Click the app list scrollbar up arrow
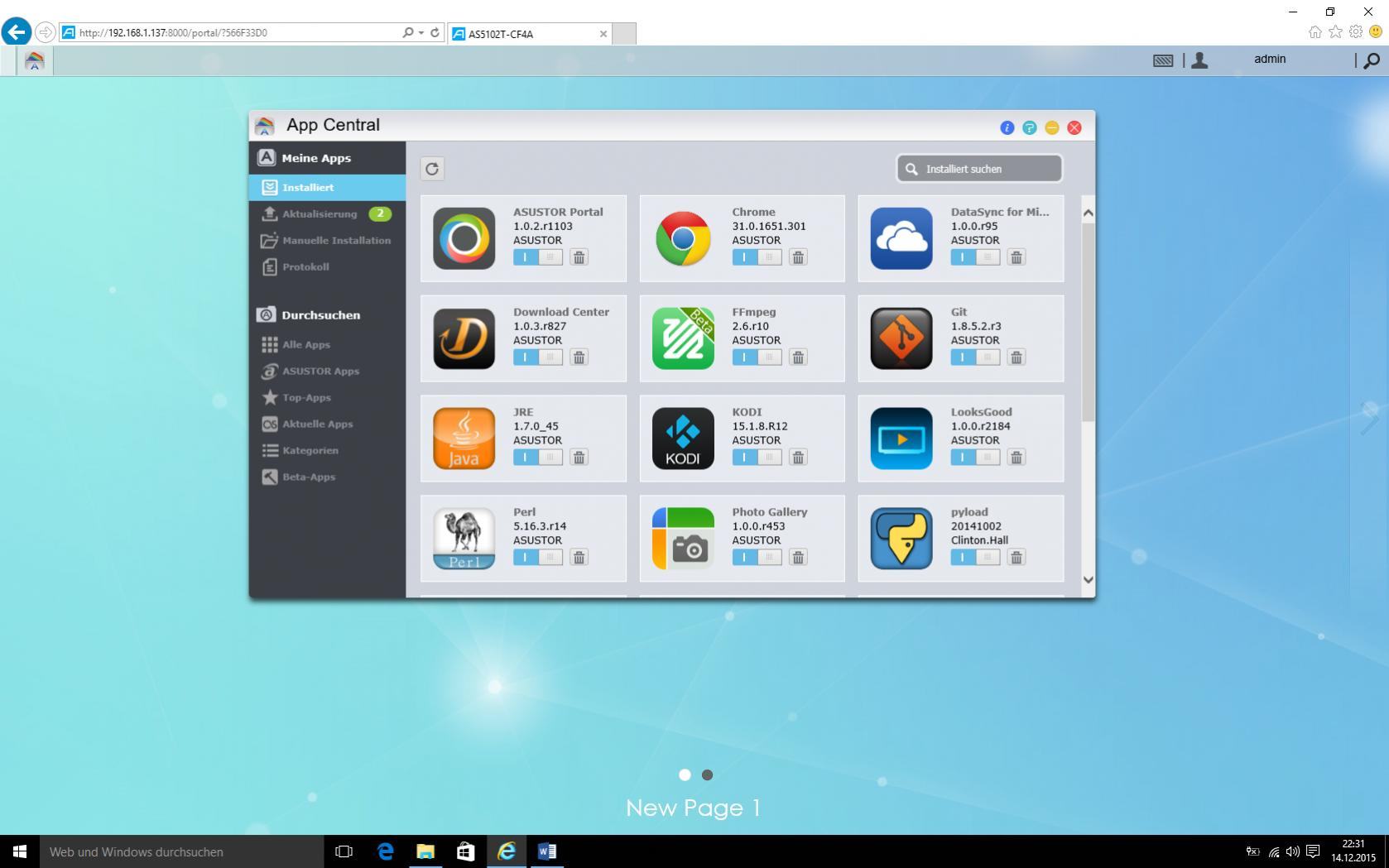1389x868 pixels. point(1089,213)
